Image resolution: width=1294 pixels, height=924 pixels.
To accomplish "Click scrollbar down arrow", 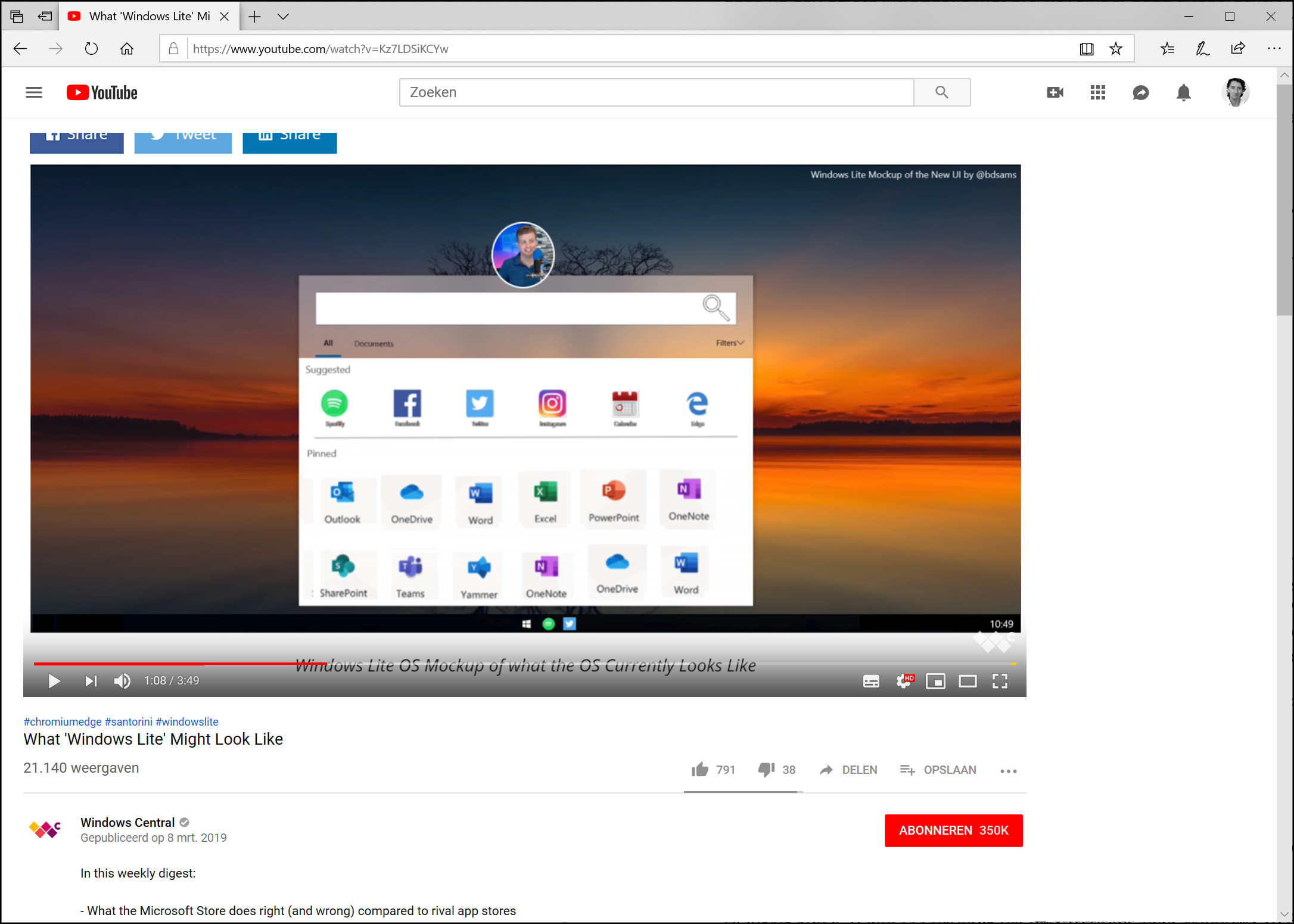I will pyautogui.click(x=1284, y=914).
